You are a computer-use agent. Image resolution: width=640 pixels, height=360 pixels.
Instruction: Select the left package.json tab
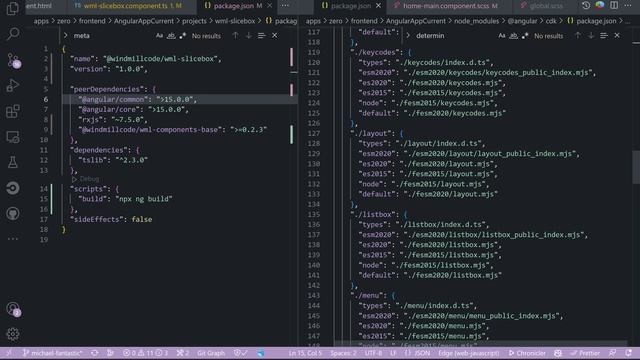pyautogui.click(x=238, y=6)
